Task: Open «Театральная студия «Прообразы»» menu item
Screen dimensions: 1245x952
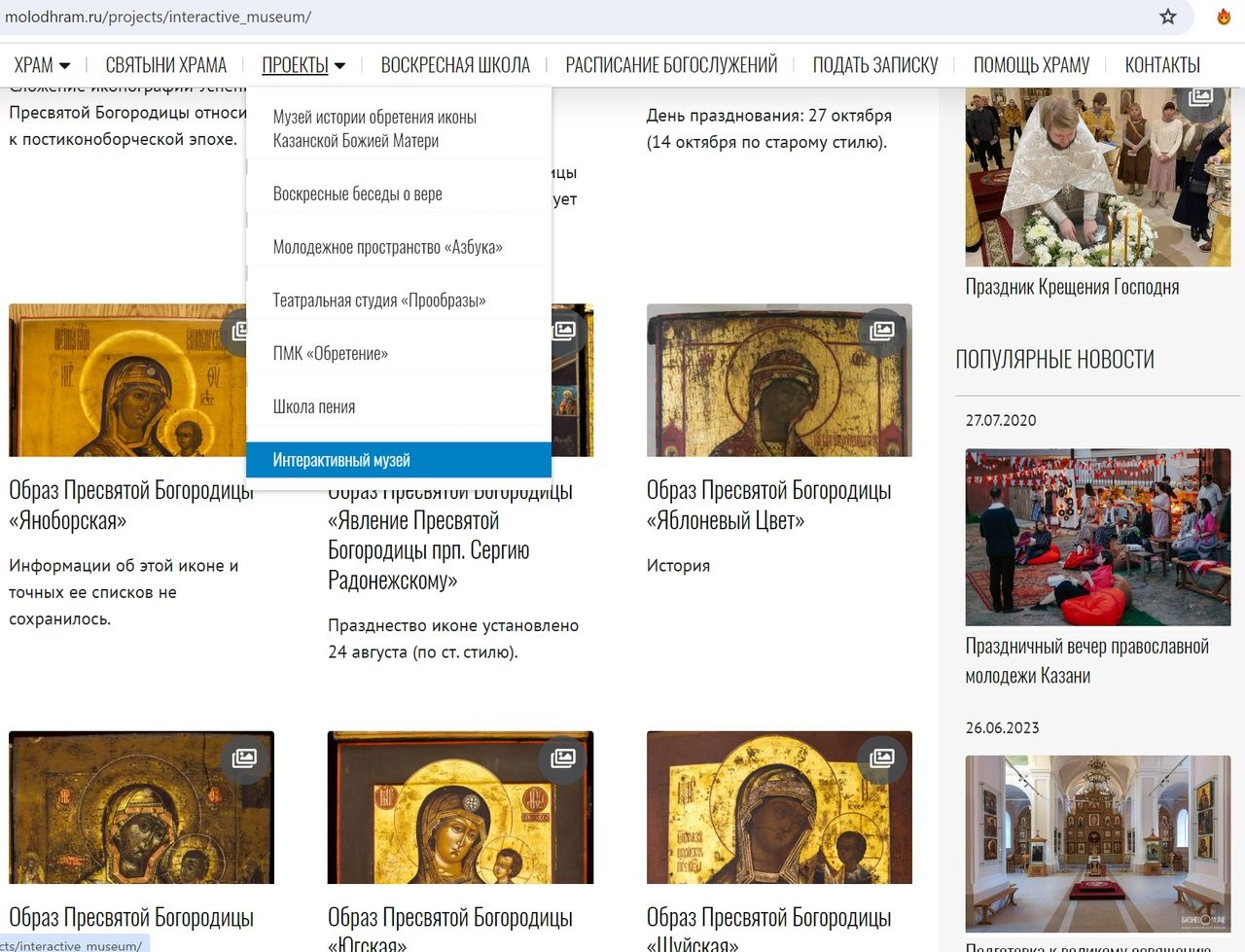Action: 379,300
